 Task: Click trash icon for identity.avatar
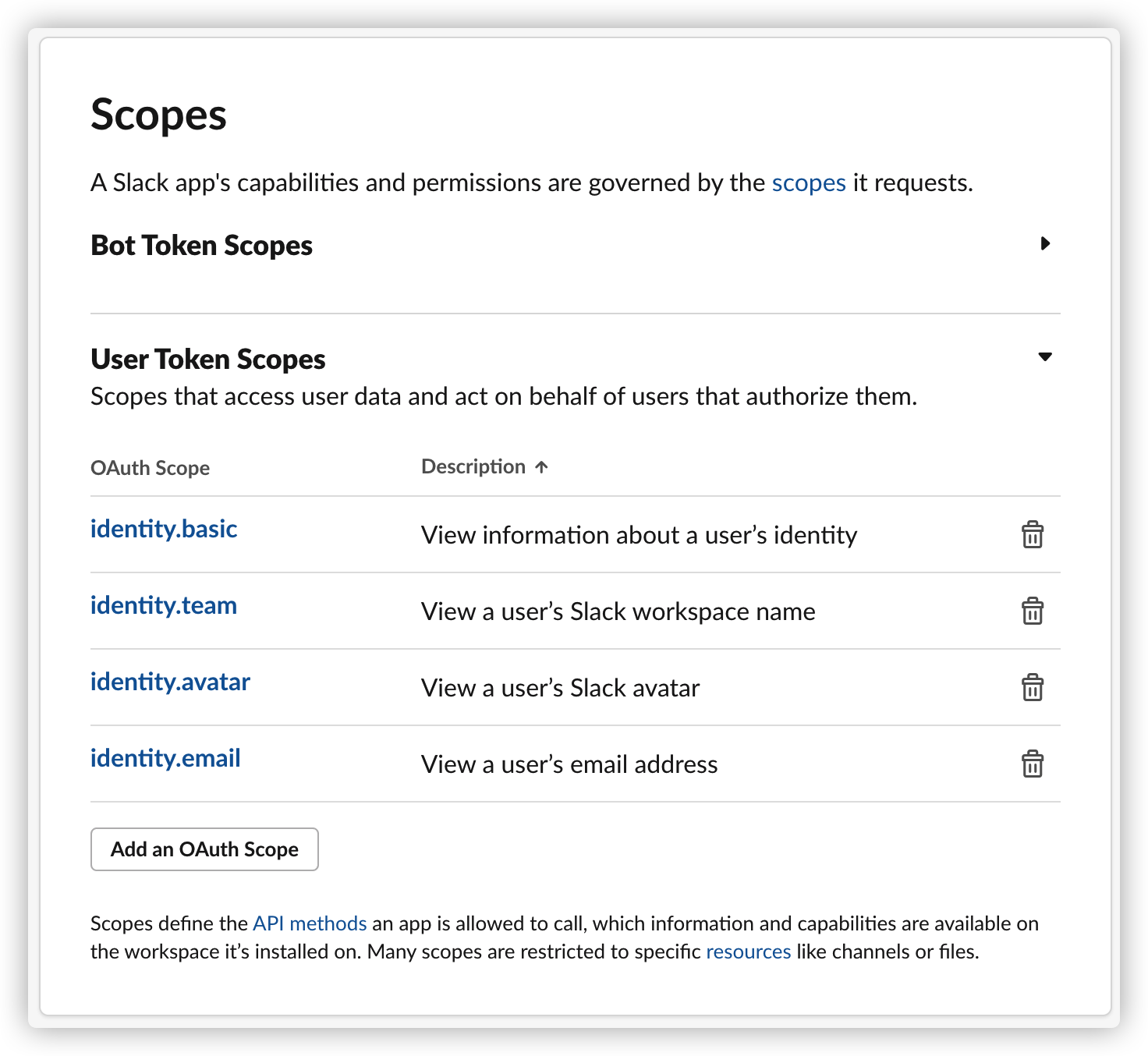pos(1032,687)
